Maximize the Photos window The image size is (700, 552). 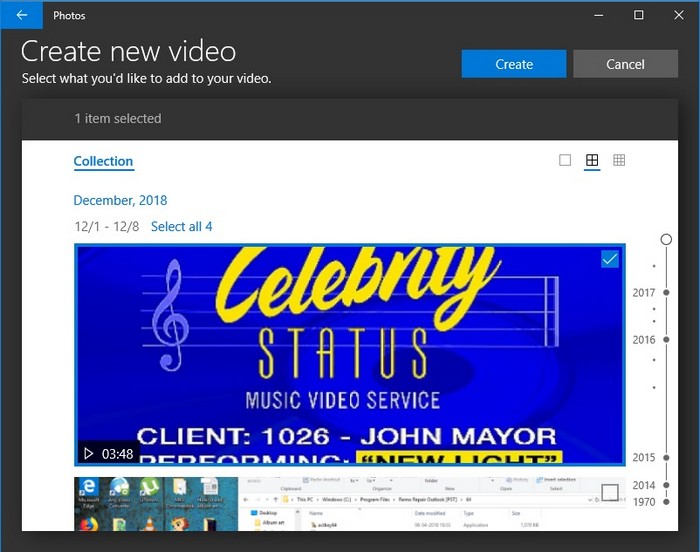[638, 15]
